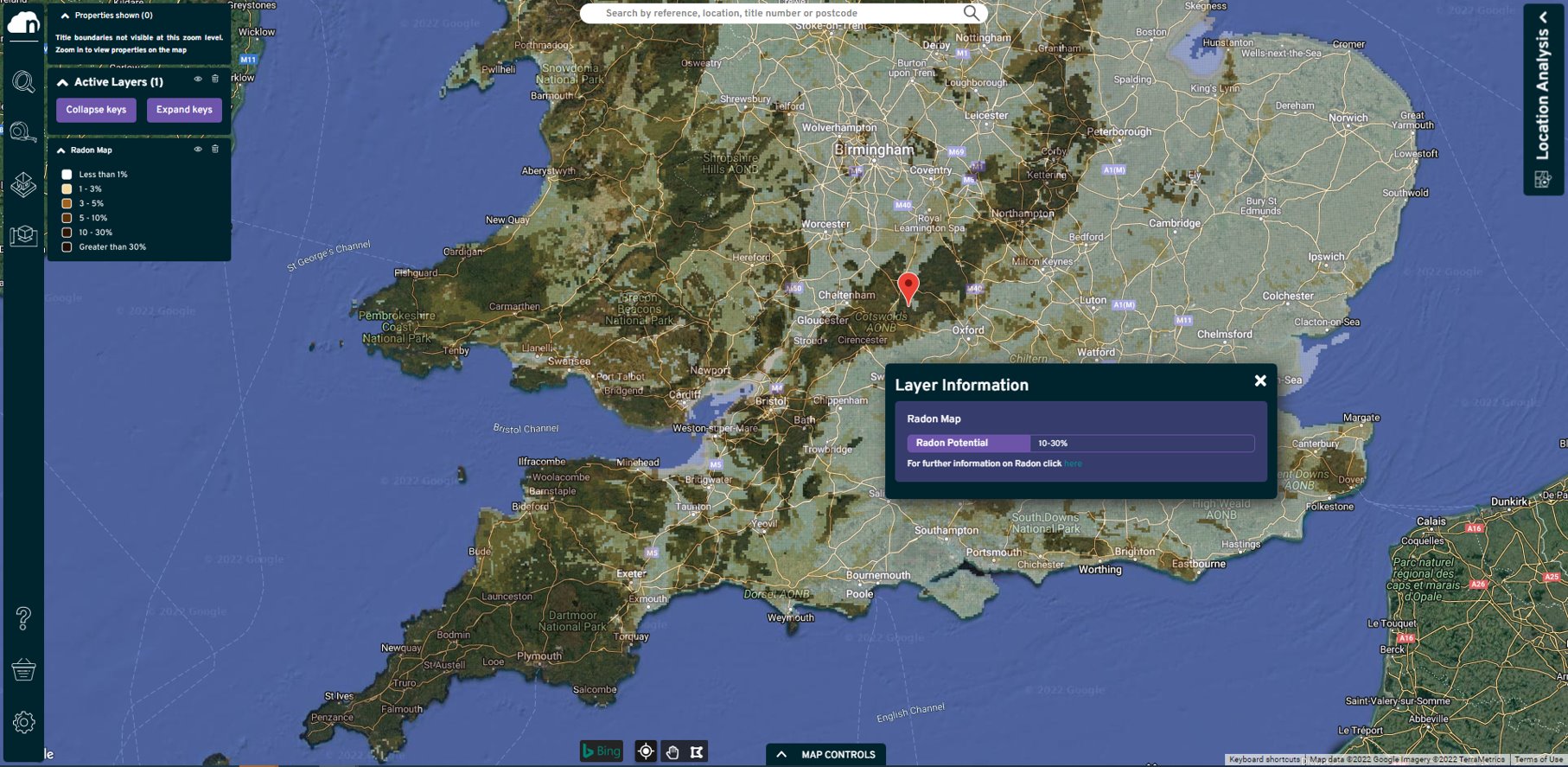
Task: Collapse the Properties shown panel
Action: click(x=65, y=16)
